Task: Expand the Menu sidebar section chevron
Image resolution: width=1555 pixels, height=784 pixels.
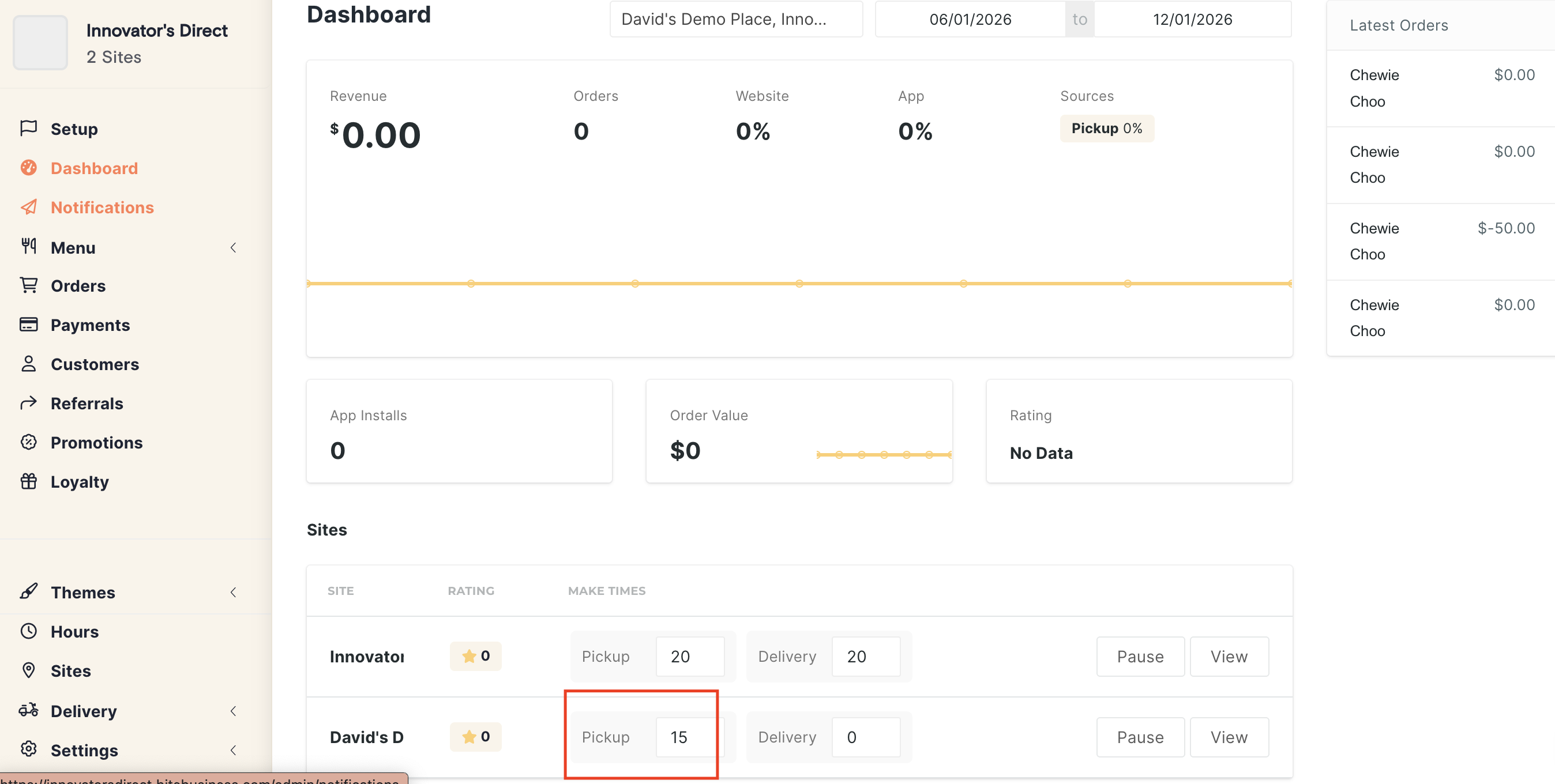Action: click(x=233, y=247)
